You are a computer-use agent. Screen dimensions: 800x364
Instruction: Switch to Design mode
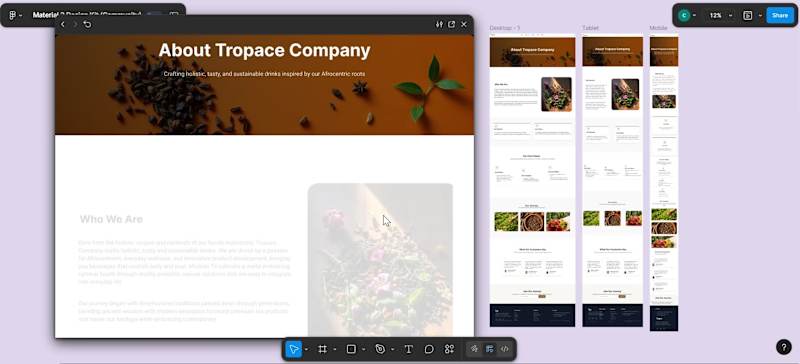(490, 349)
